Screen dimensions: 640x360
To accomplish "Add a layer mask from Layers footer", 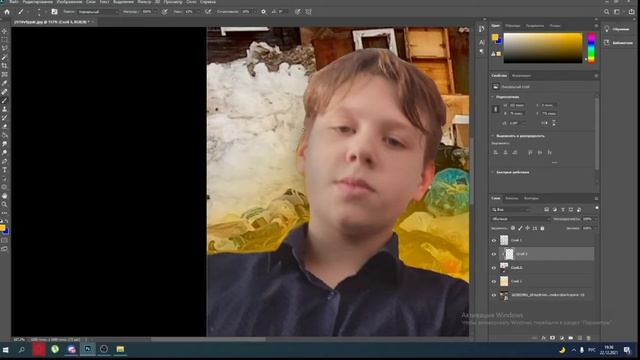I will coord(553,338).
